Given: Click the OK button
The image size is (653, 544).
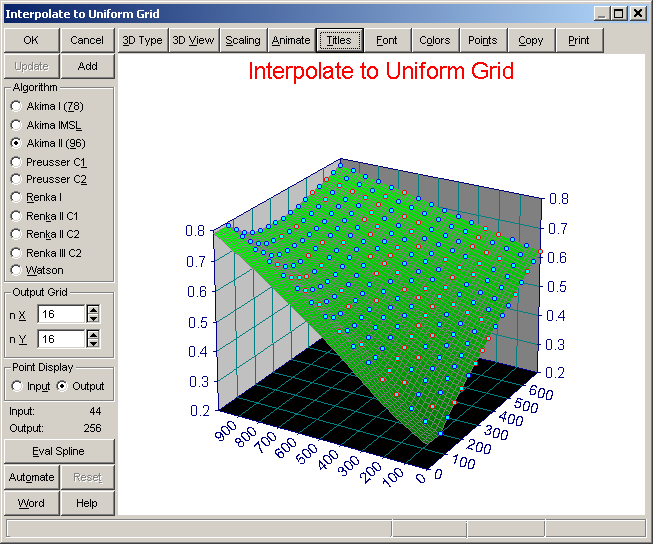Looking at the screenshot, I should tap(32, 40).
